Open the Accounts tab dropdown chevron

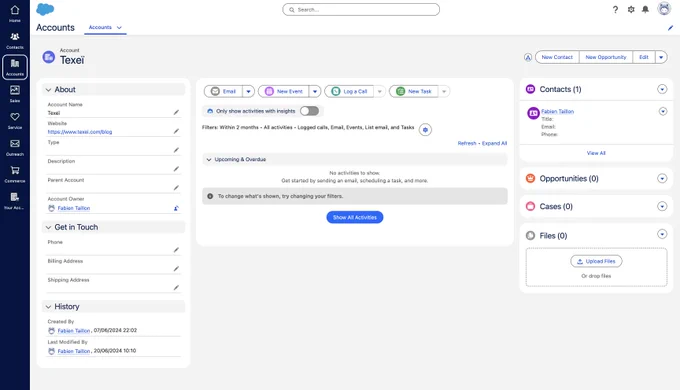(119, 27)
